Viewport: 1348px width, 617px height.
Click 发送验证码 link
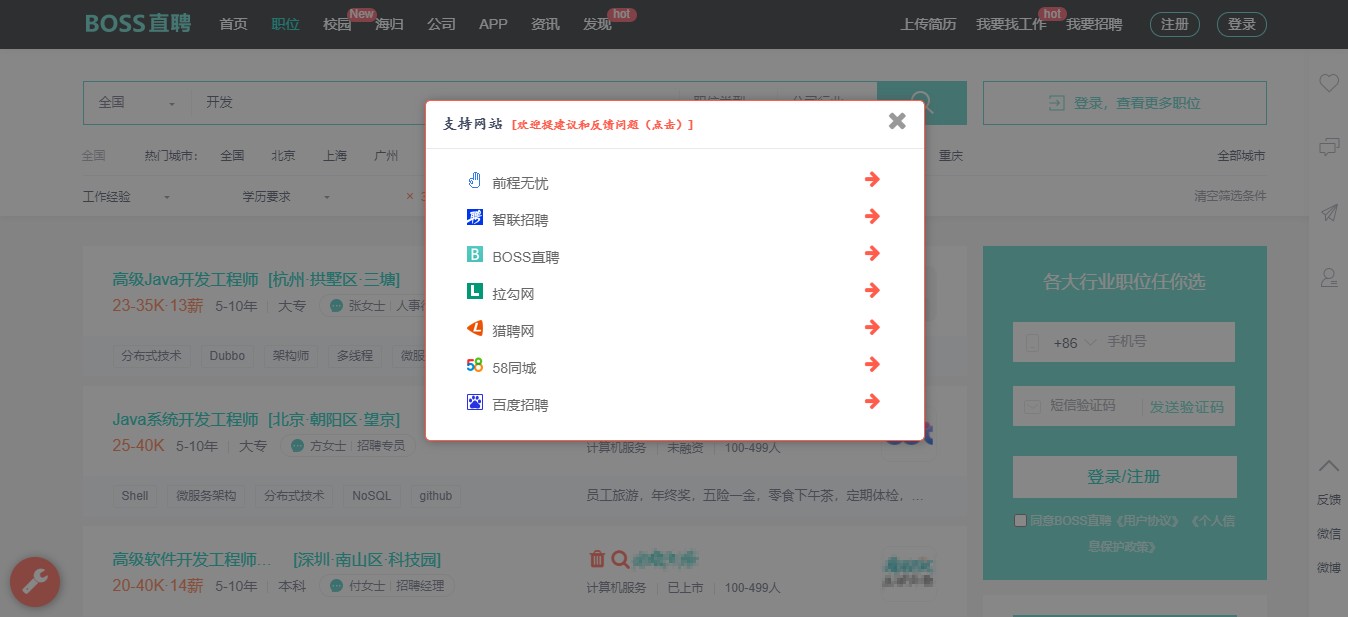tap(1186, 407)
